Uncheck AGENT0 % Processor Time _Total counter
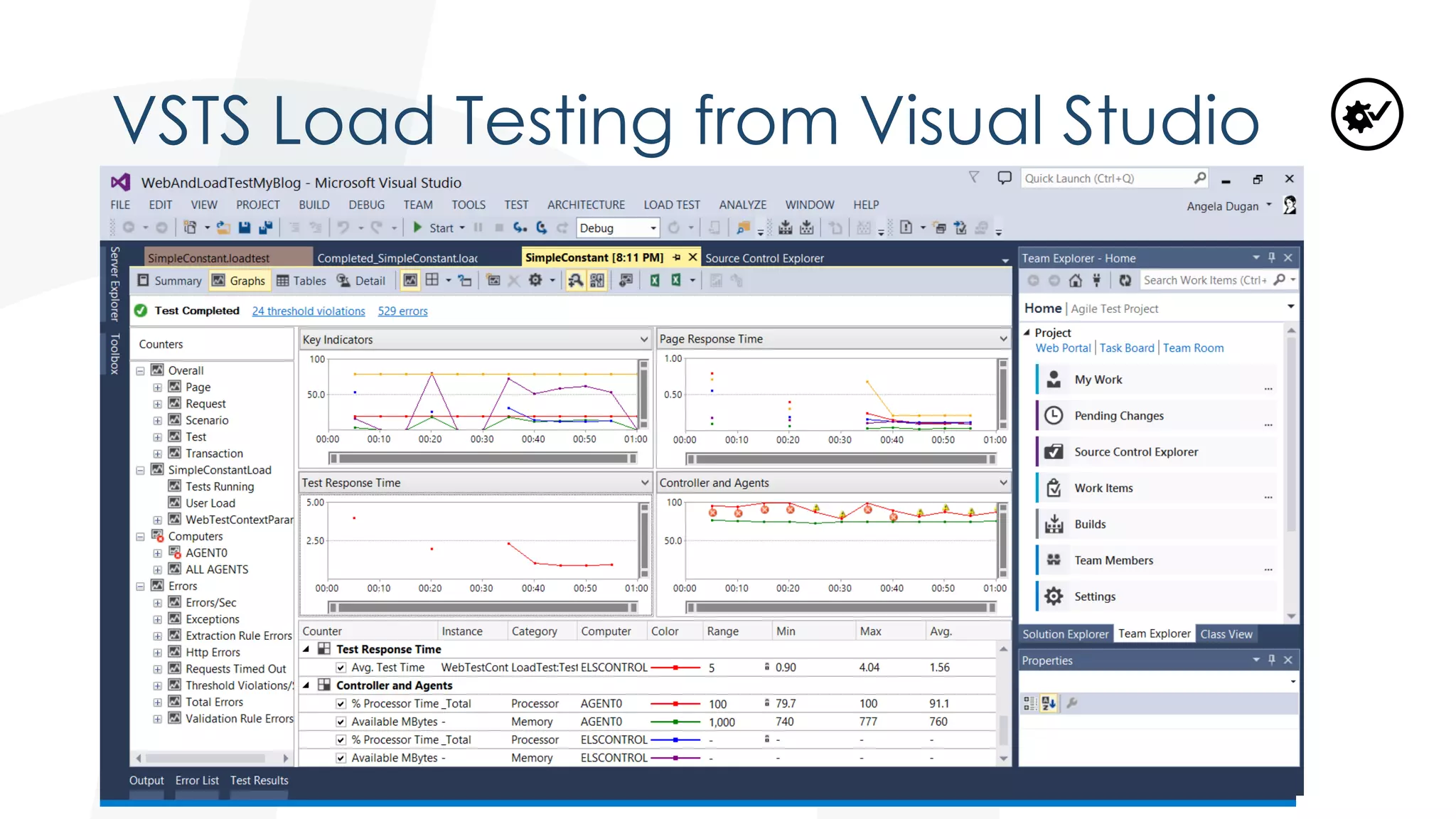This screenshot has width=1456, height=819. 341,704
